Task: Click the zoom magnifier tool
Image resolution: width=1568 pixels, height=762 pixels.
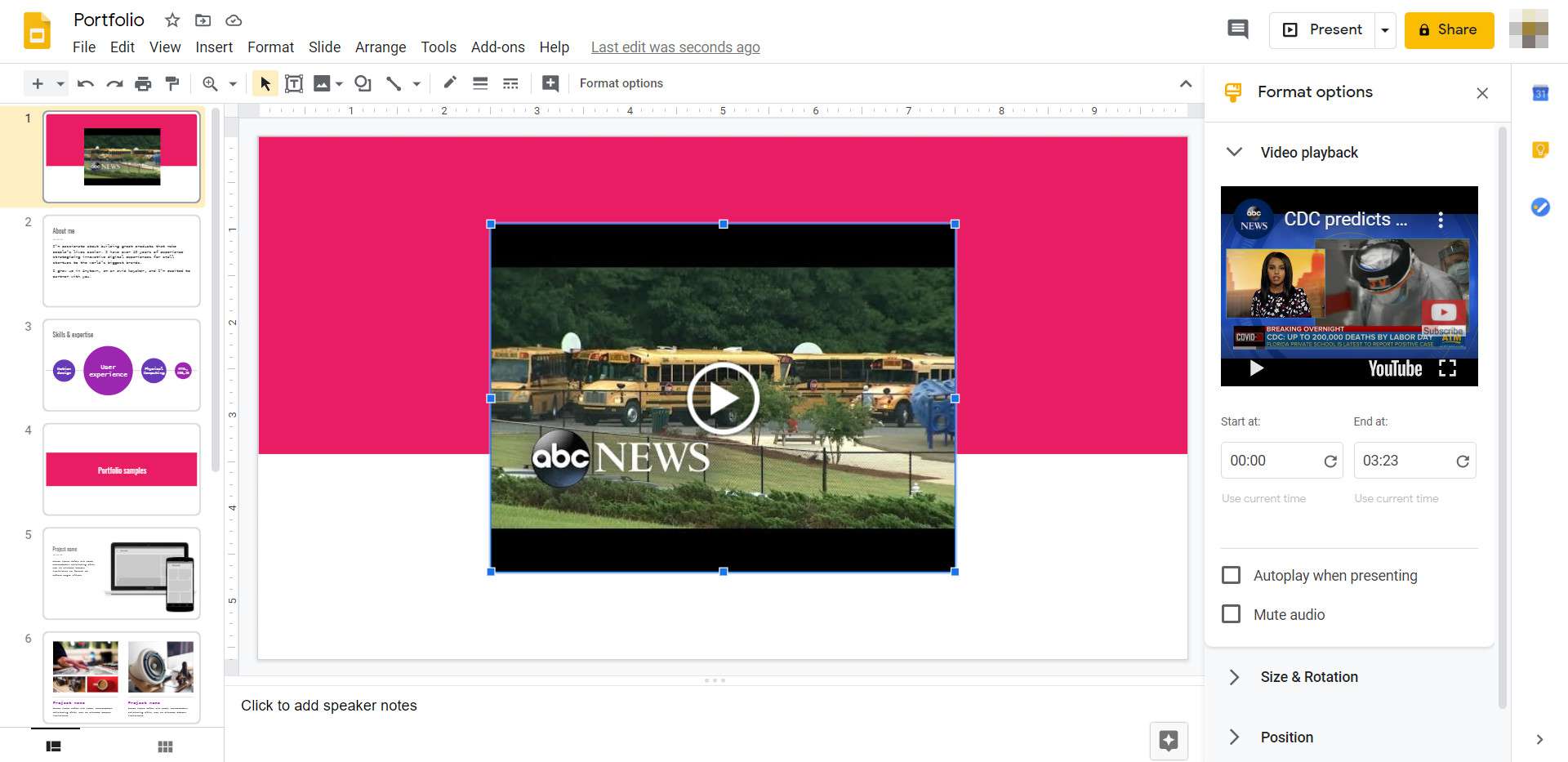Action: pos(210,83)
